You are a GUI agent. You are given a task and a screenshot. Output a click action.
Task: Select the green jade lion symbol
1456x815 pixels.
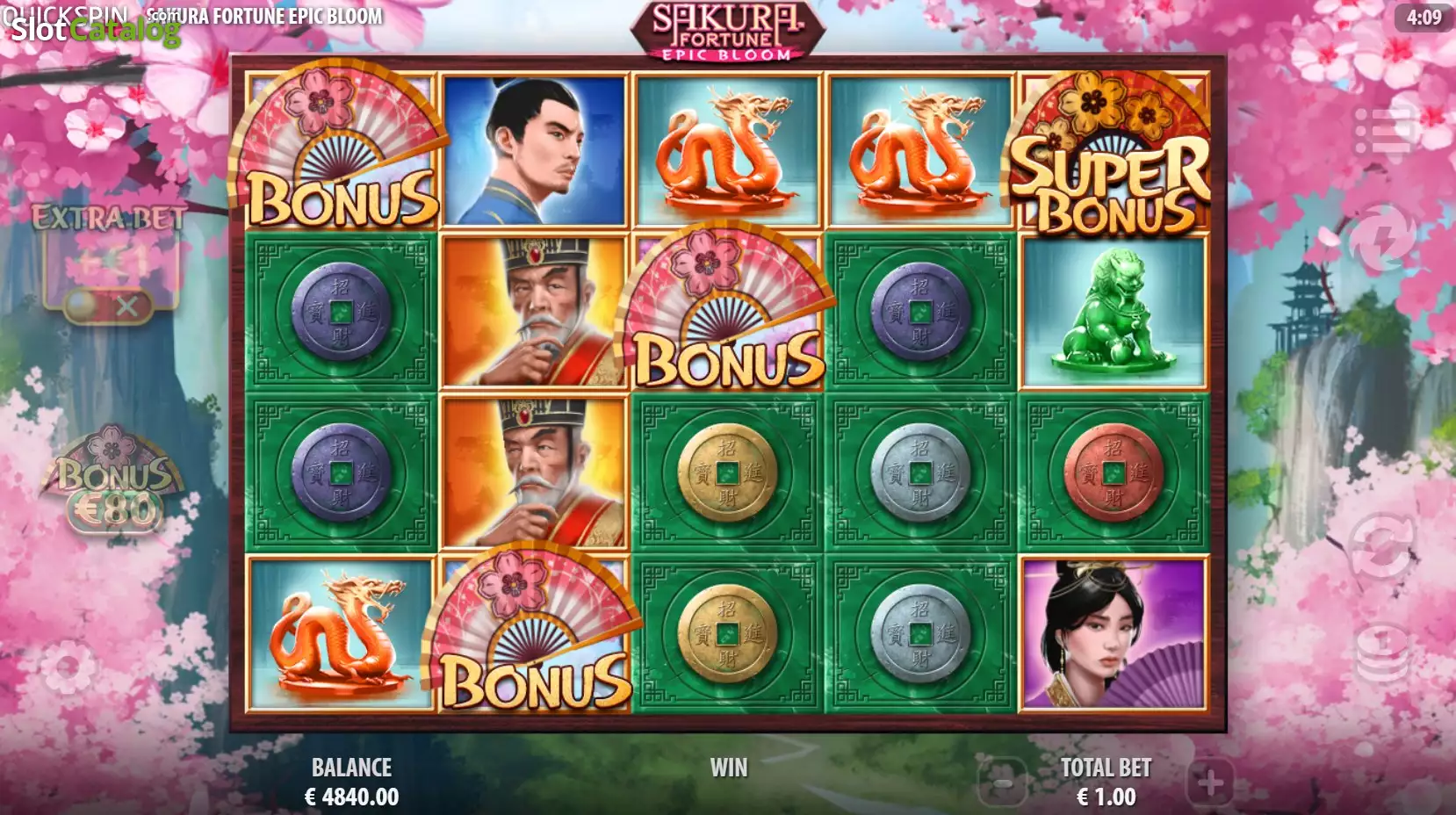tap(1114, 312)
